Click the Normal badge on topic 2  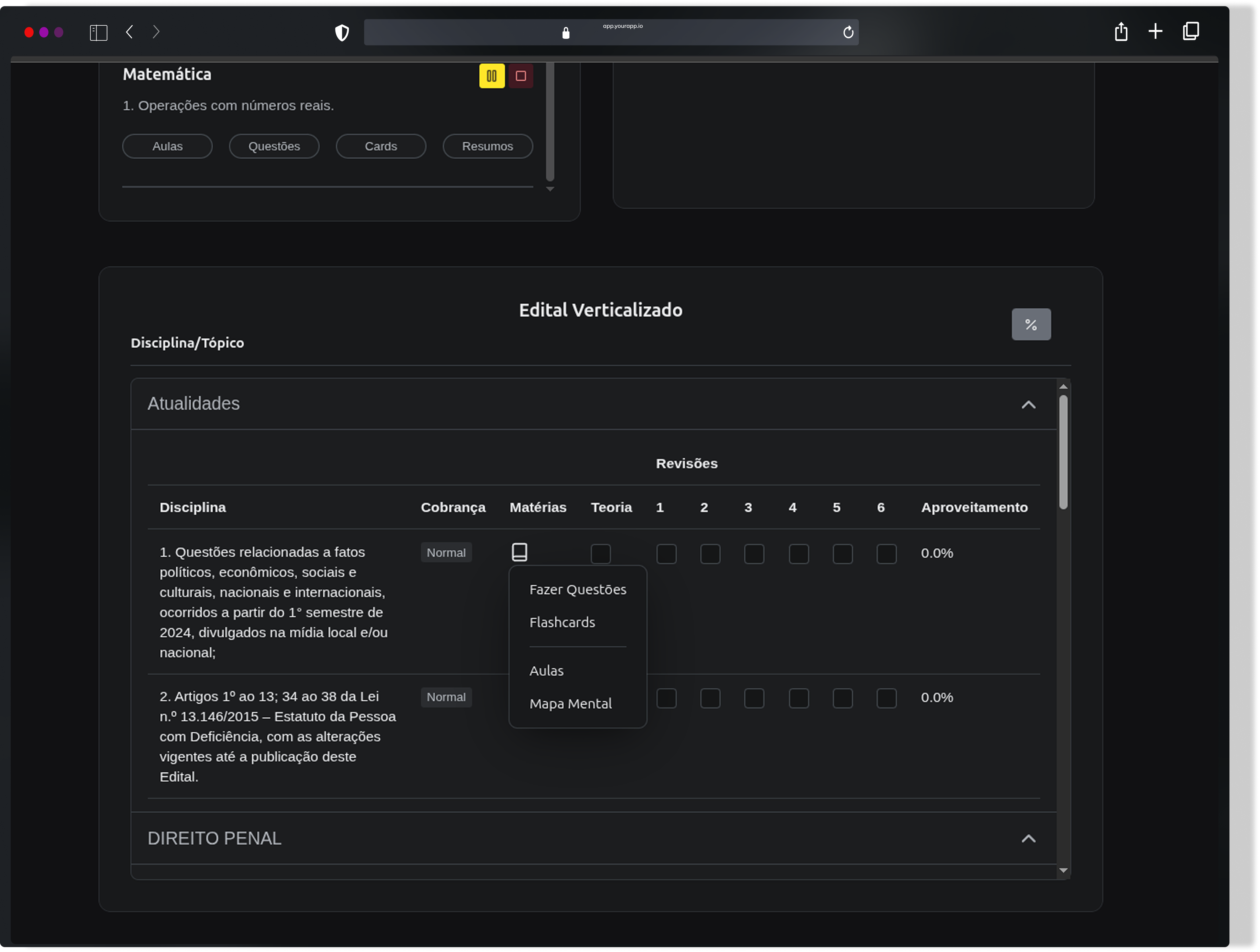click(446, 697)
